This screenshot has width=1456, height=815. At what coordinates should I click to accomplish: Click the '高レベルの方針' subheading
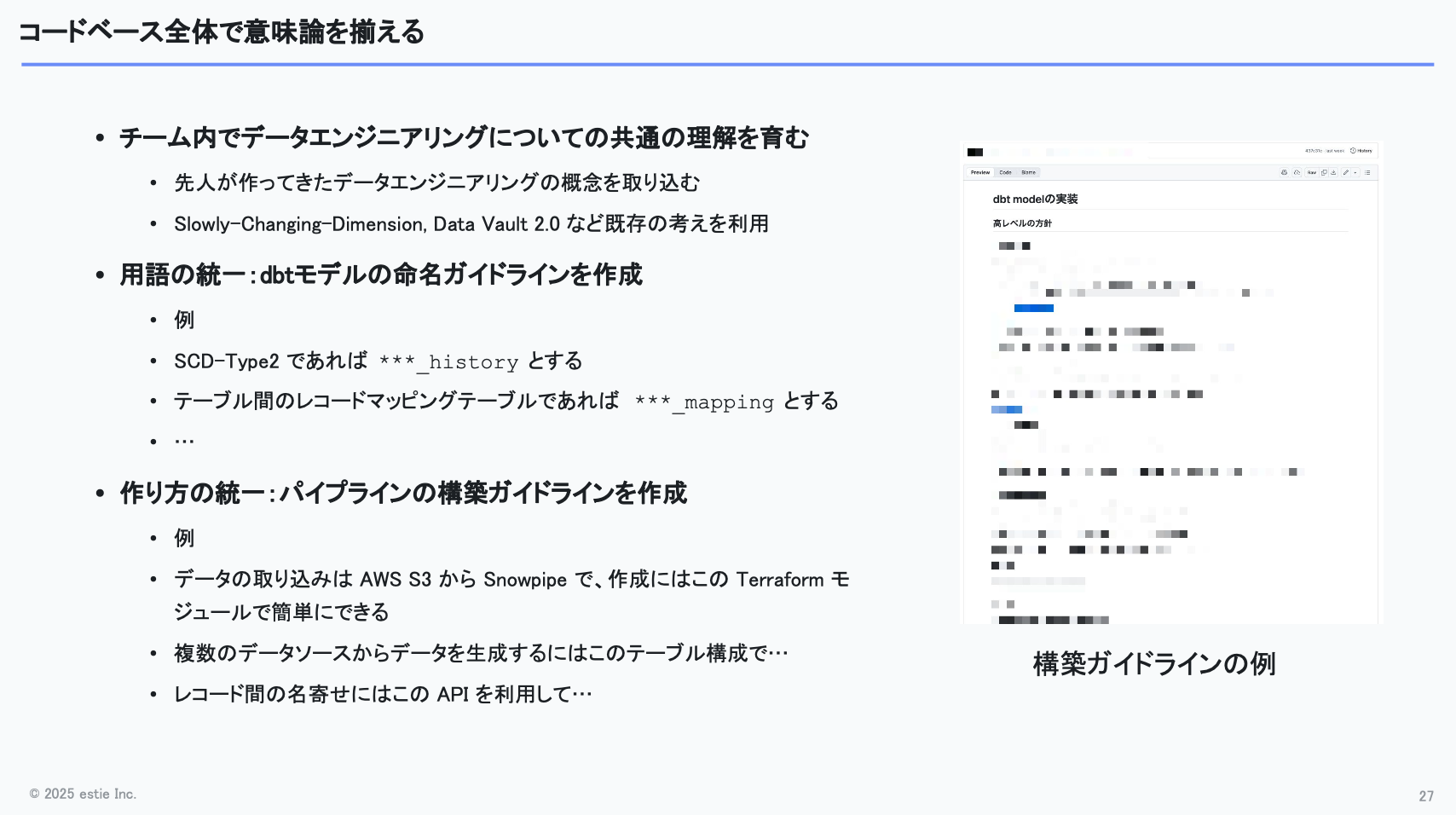(1022, 223)
